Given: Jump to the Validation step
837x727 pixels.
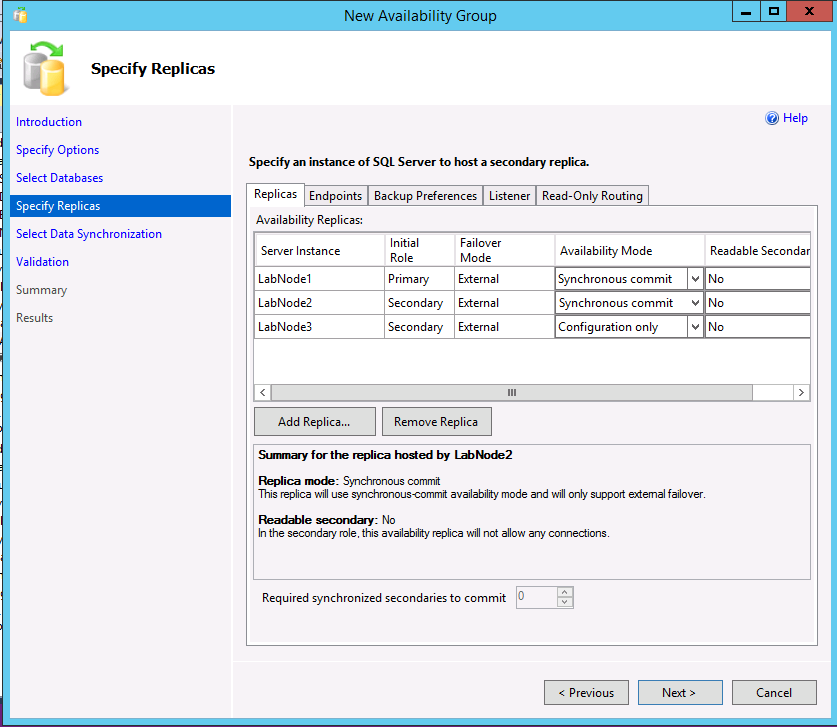Looking at the screenshot, I should point(42,261).
